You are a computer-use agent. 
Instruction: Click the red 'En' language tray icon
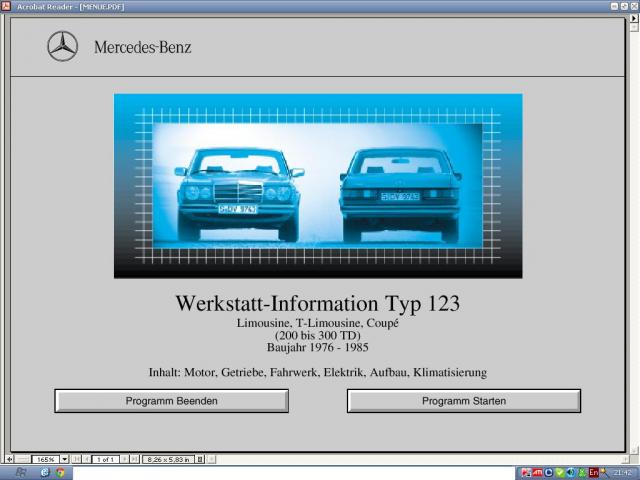click(x=592, y=472)
